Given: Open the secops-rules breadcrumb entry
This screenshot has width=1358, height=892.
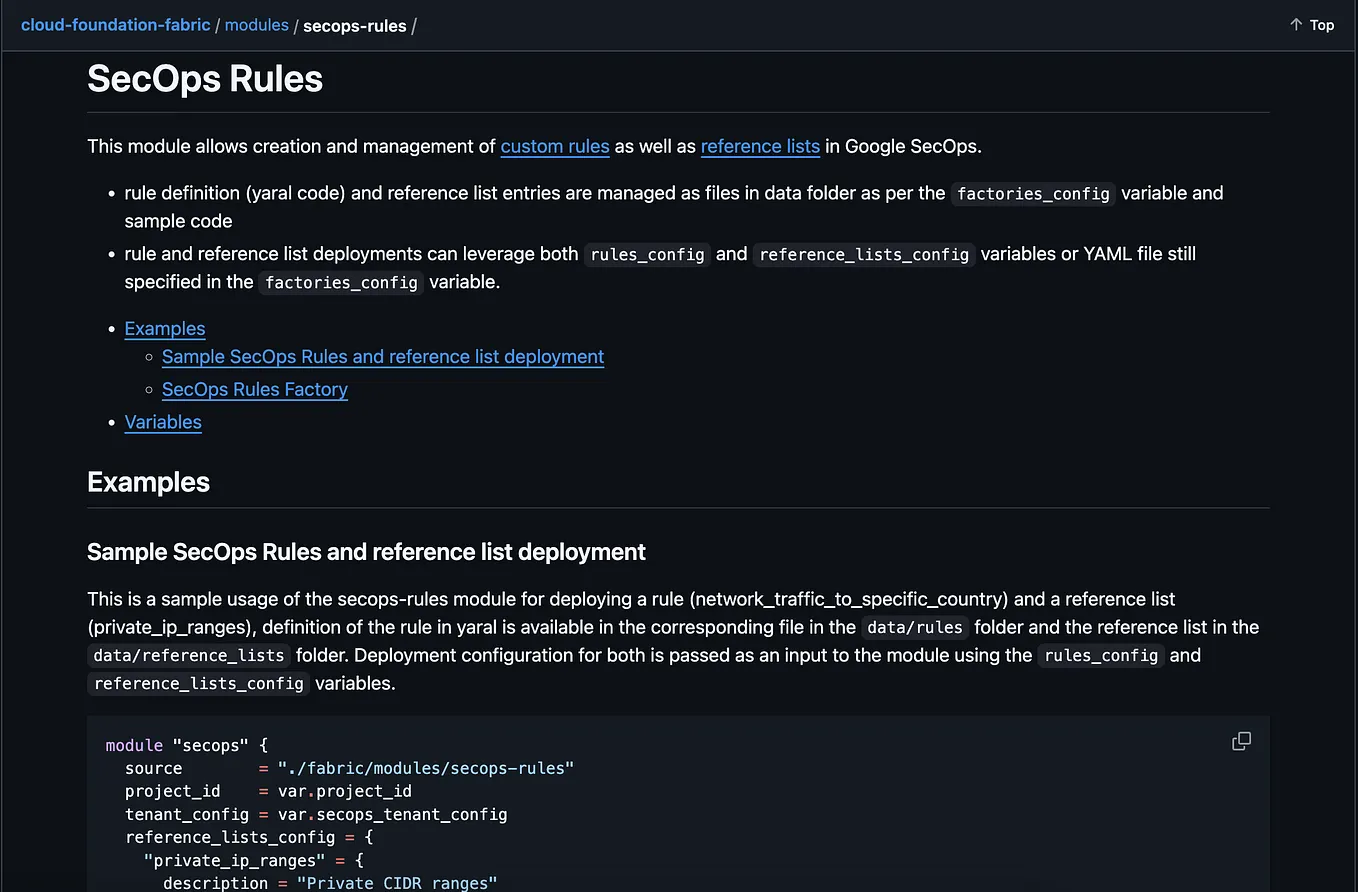Looking at the screenshot, I should (x=355, y=26).
